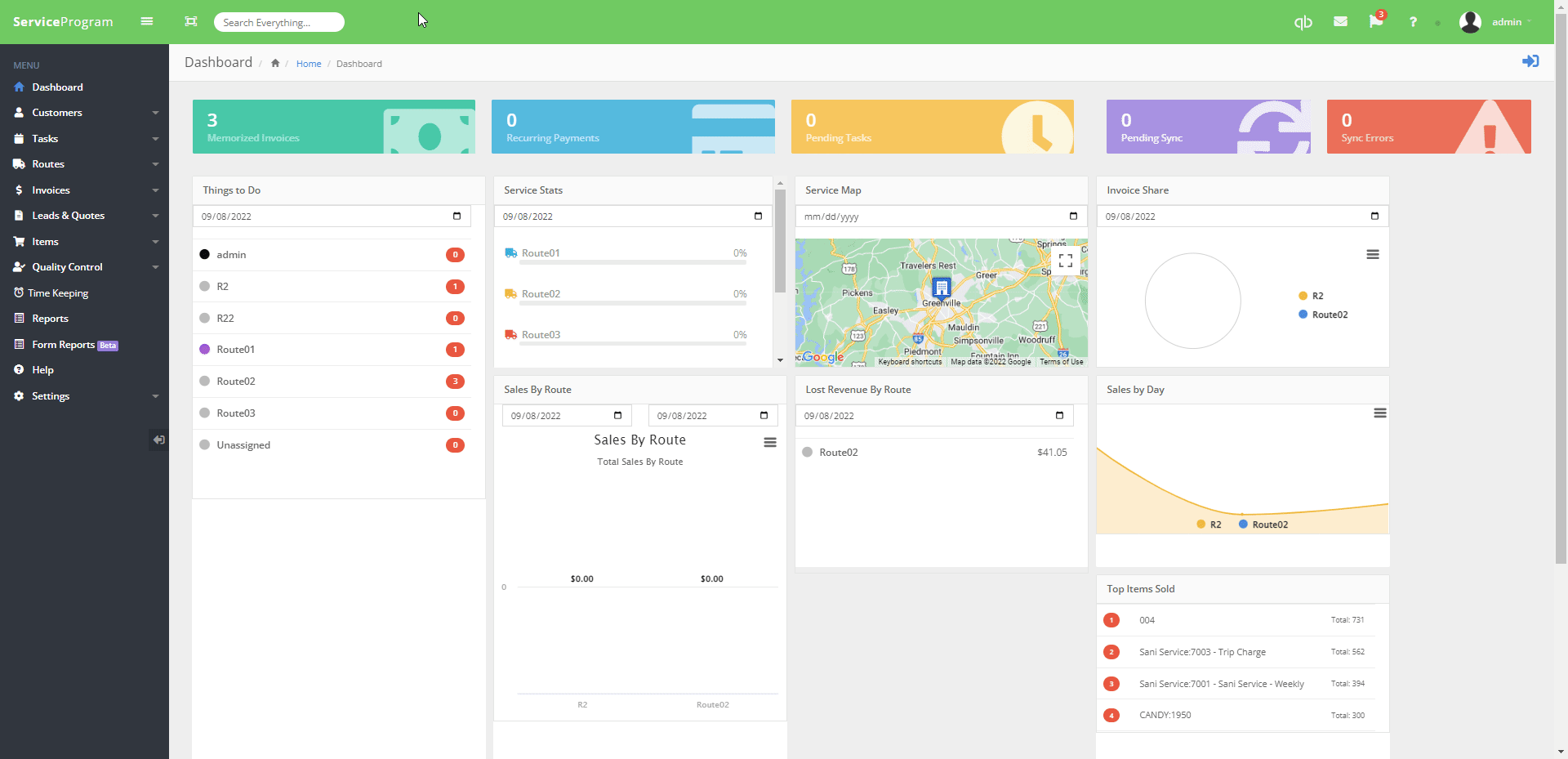Toggle fullscreen icon beside search box
This screenshot has width=1568, height=759.
click(x=191, y=21)
